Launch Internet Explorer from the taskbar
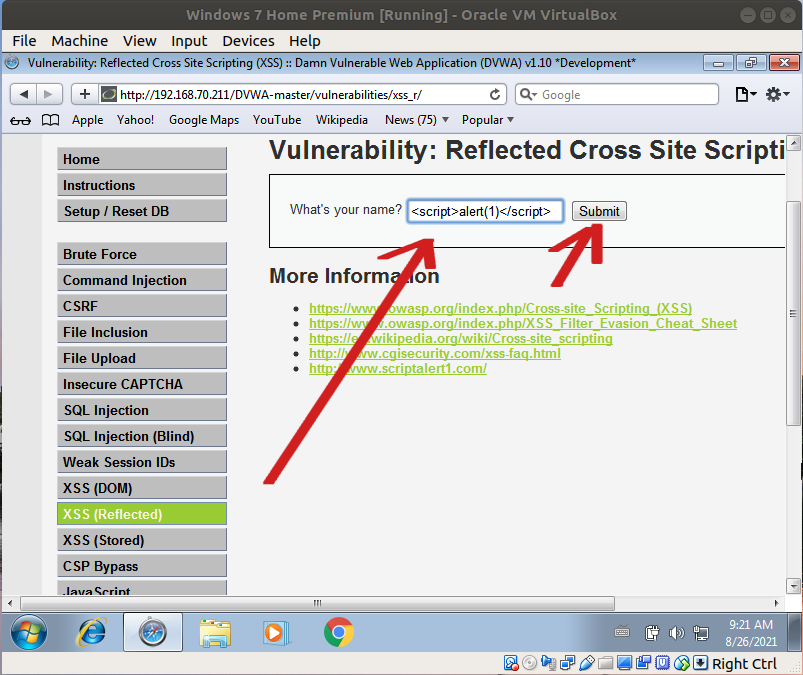The width and height of the screenshot is (803, 675). pos(91,632)
